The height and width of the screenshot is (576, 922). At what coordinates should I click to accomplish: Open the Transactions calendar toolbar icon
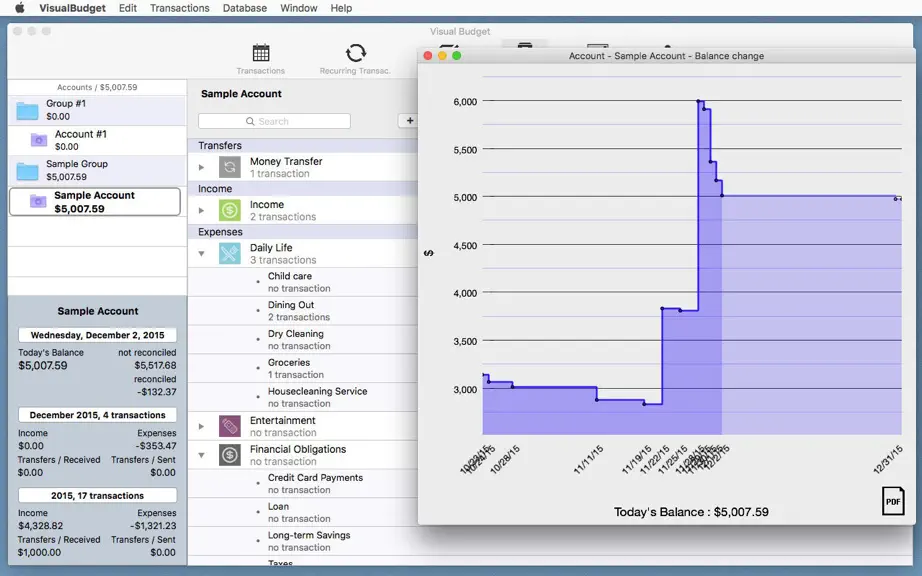click(x=260, y=53)
